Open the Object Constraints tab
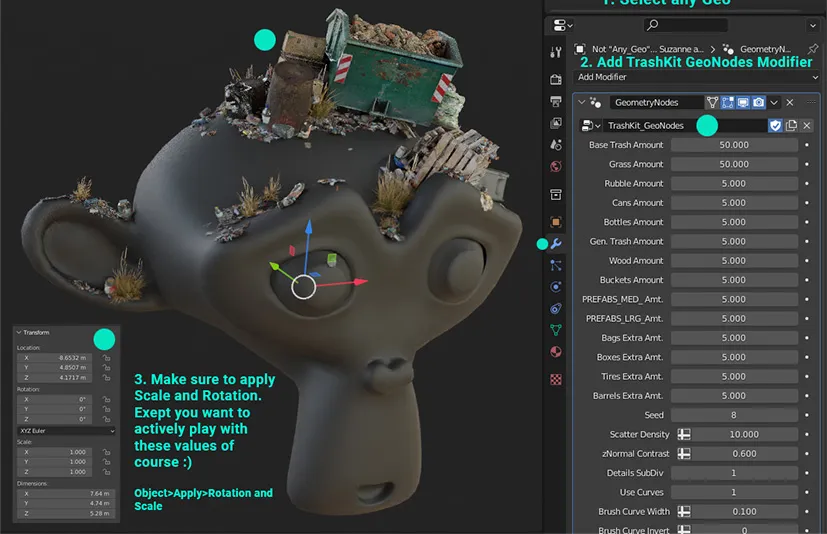Viewport: 827px width, 534px height. point(555,309)
